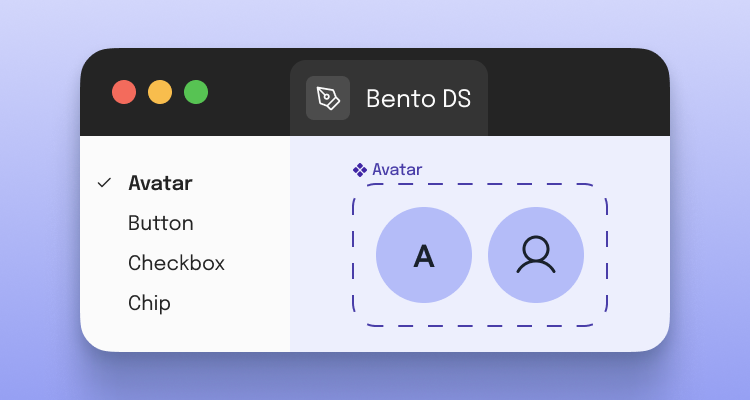This screenshot has height=400, width=750.
Task: Maximize the window using the green button
Action: [x=196, y=92]
